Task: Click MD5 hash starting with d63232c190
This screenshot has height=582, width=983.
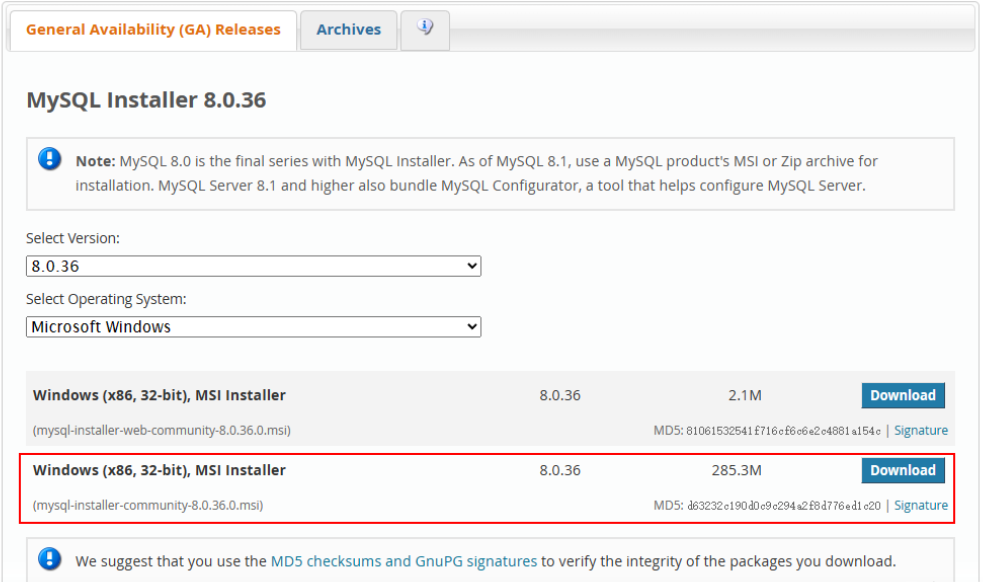Action: pyautogui.click(x=784, y=505)
